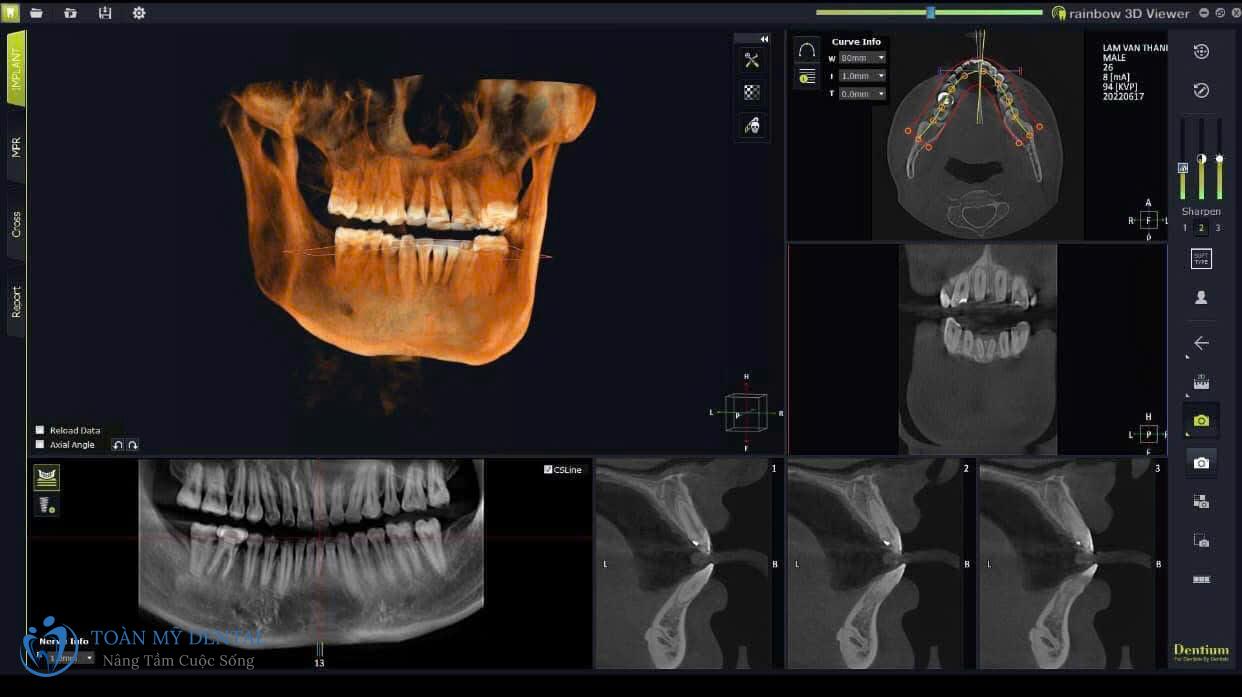Screen dimensions: 1242x697
Task: Select the arch curve drawing icon
Action: click(x=807, y=50)
